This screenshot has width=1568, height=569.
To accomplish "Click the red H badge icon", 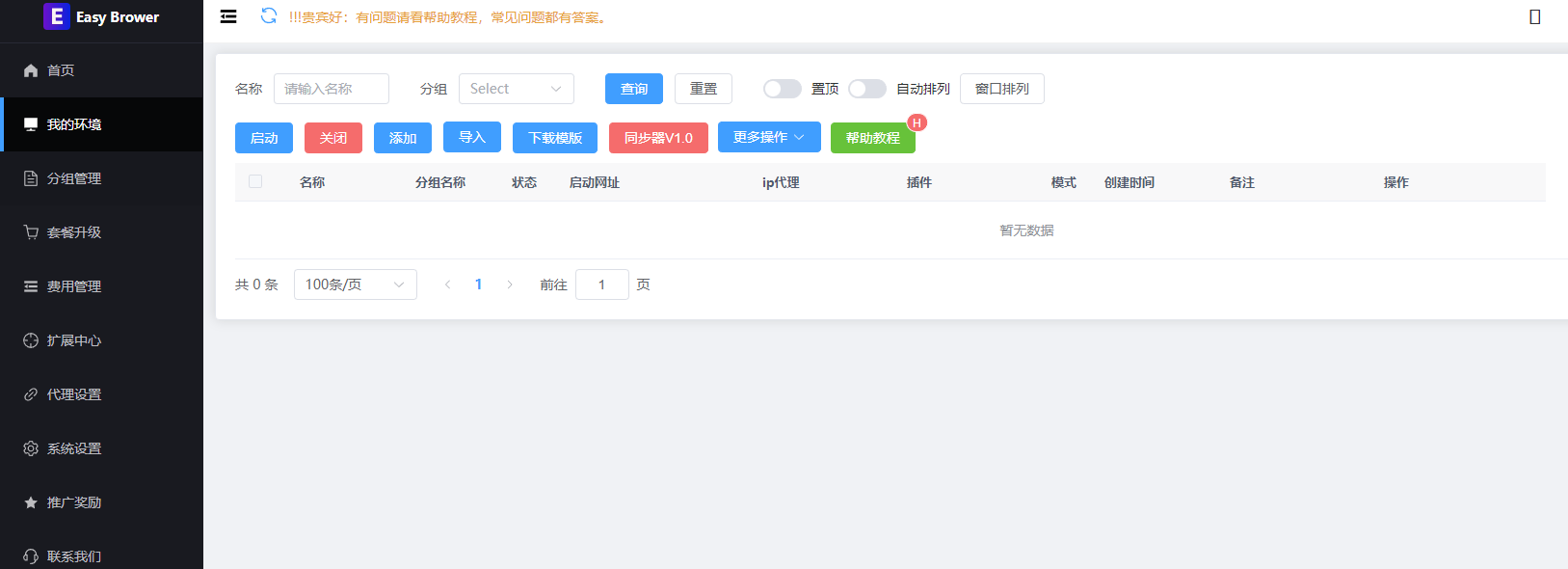I will click(917, 122).
